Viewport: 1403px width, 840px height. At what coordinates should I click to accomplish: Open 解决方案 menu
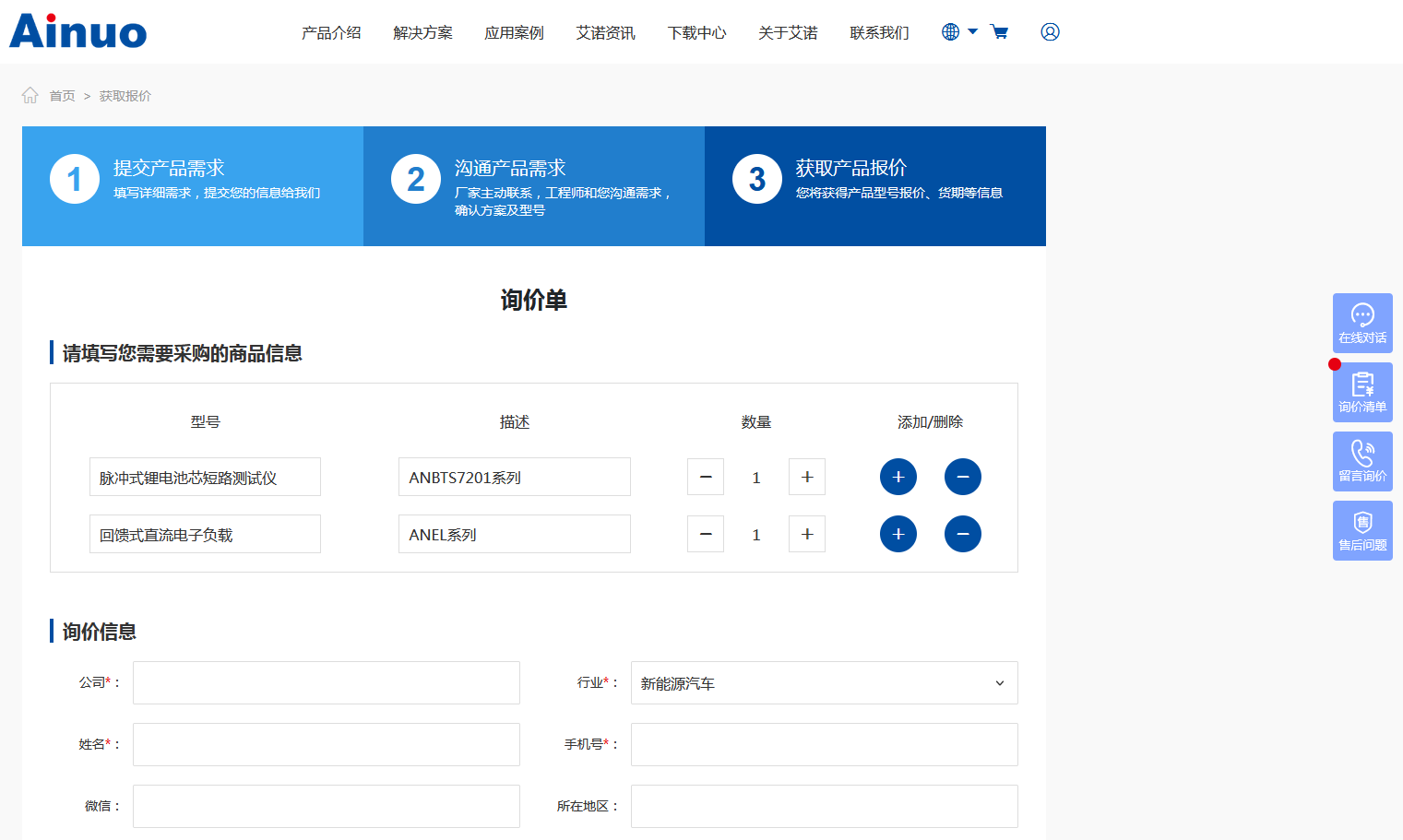[422, 32]
